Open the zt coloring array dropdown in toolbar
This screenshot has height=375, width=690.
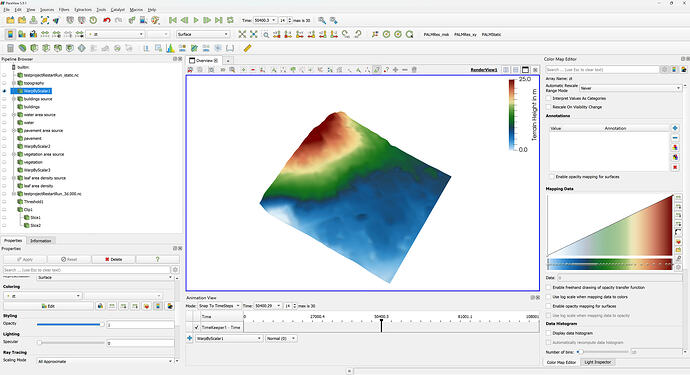(115, 34)
